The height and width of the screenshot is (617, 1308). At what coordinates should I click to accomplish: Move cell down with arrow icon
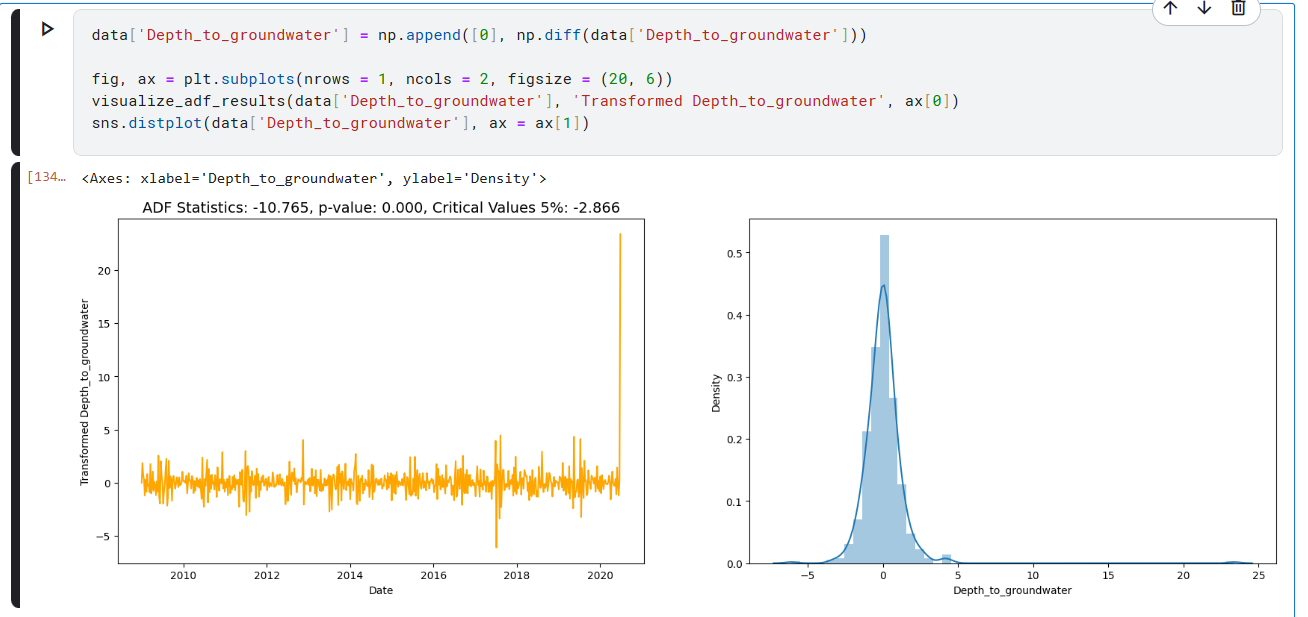[1204, 8]
